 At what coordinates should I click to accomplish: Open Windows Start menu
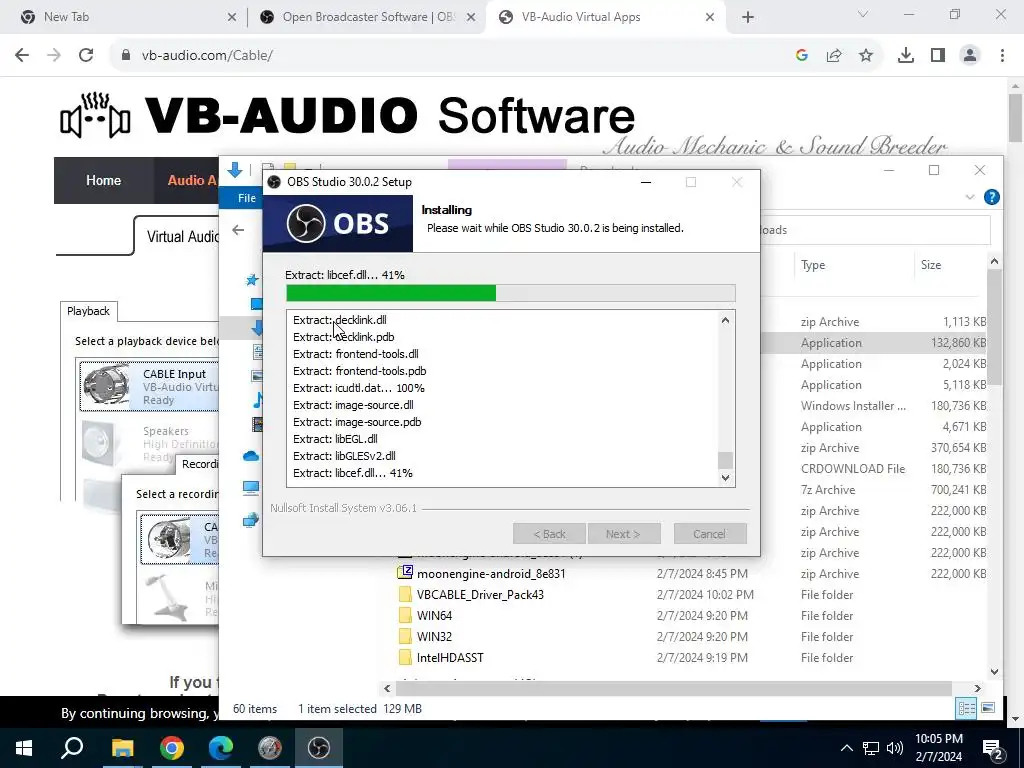[24, 748]
